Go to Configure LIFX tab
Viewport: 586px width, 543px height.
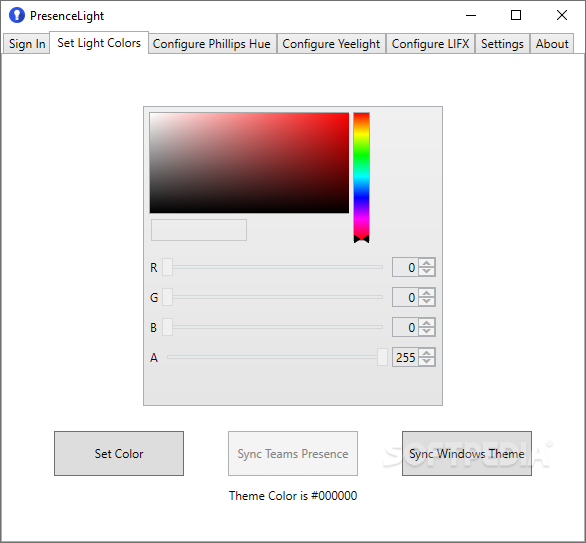430,44
